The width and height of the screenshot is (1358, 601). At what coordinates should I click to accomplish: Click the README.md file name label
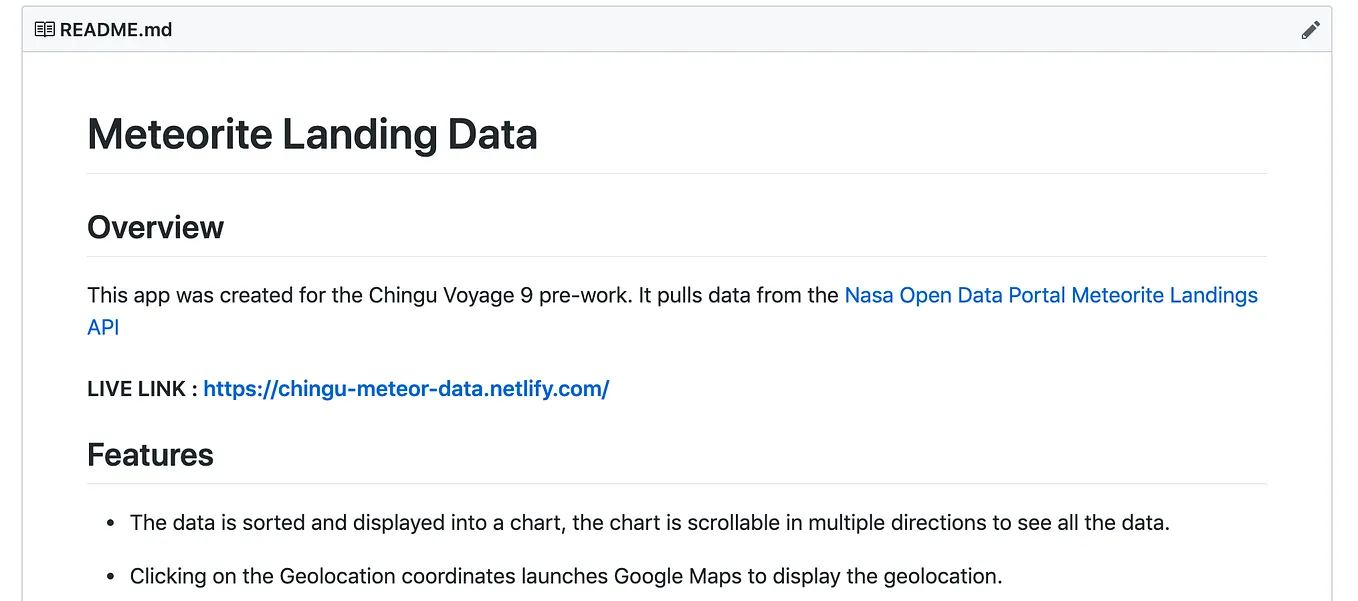click(x=116, y=30)
